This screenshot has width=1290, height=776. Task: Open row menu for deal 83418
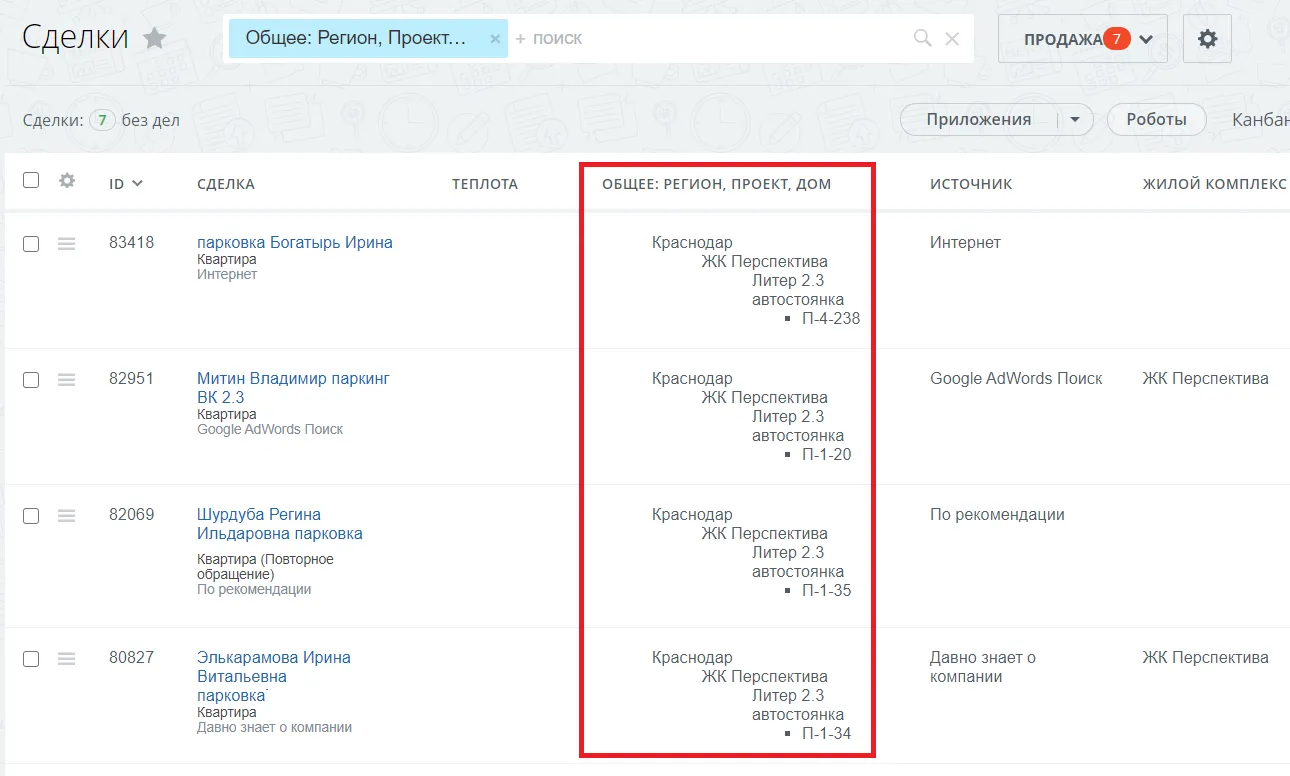click(x=67, y=243)
